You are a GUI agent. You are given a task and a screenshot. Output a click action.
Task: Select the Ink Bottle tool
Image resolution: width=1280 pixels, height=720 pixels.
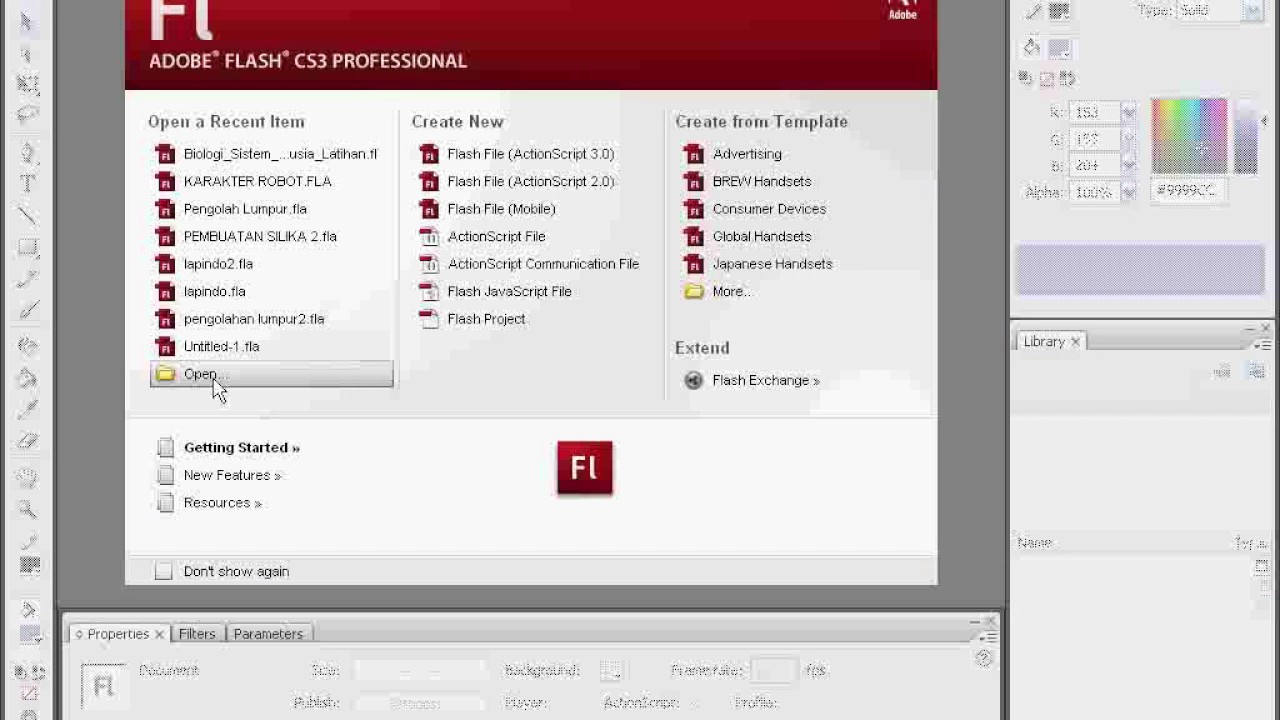coord(27,346)
